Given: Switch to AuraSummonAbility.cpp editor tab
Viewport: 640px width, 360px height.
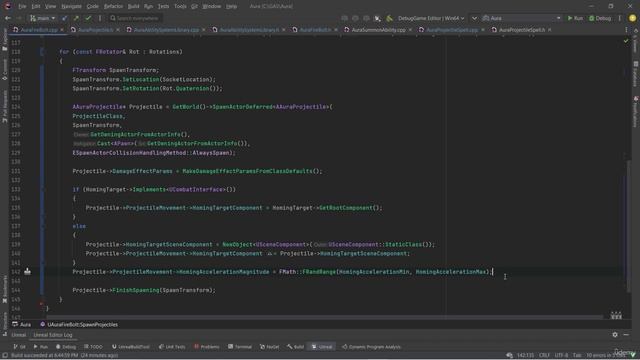Looking at the screenshot, I should point(378,30).
